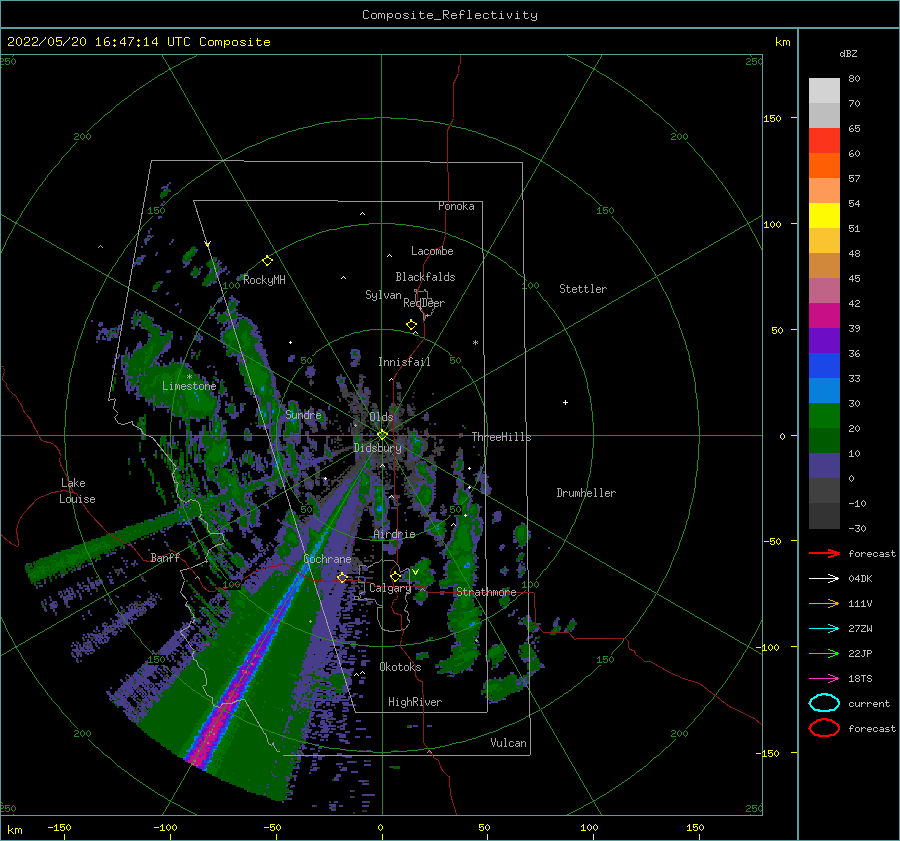Select the slate 0–10 dBZ swatch
Image resolution: width=900 pixels, height=841 pixels.
[824, 466]
